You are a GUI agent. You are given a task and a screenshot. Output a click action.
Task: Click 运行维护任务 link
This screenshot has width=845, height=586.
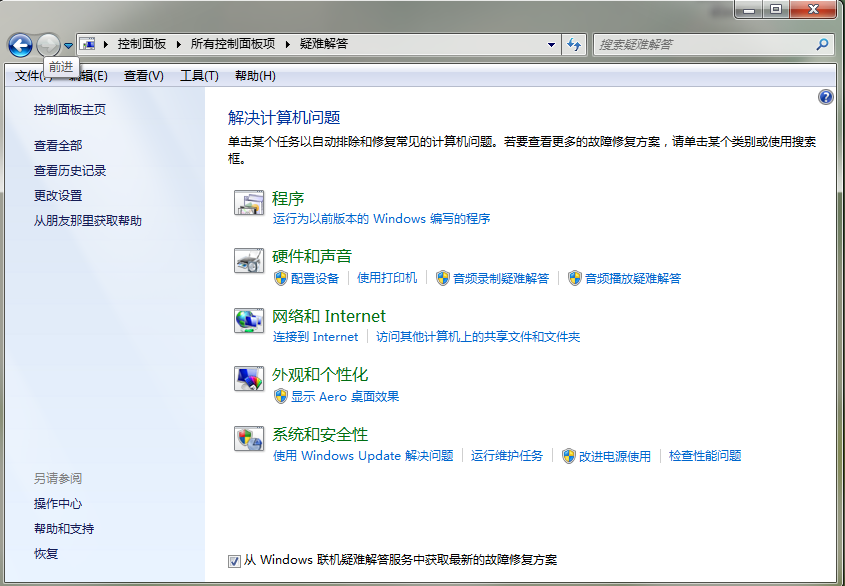(x=507, y=456)
